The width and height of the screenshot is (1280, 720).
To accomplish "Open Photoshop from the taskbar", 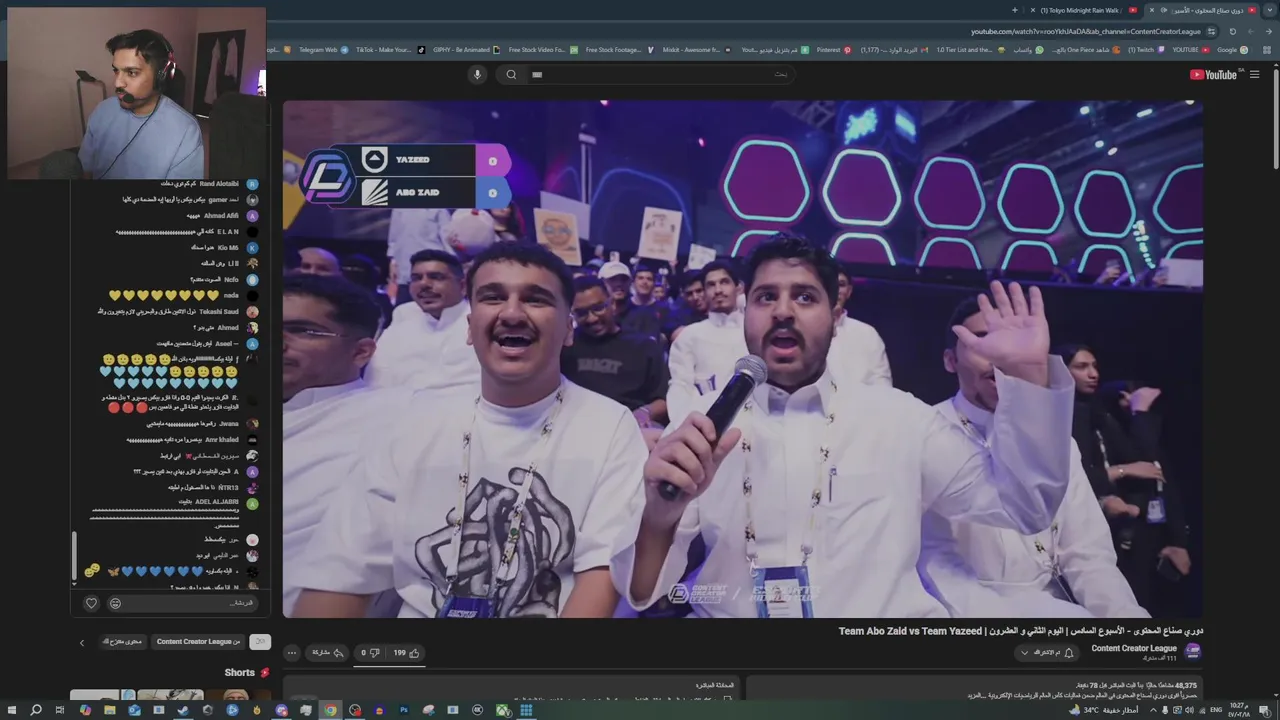I will [x=404, y=710].
